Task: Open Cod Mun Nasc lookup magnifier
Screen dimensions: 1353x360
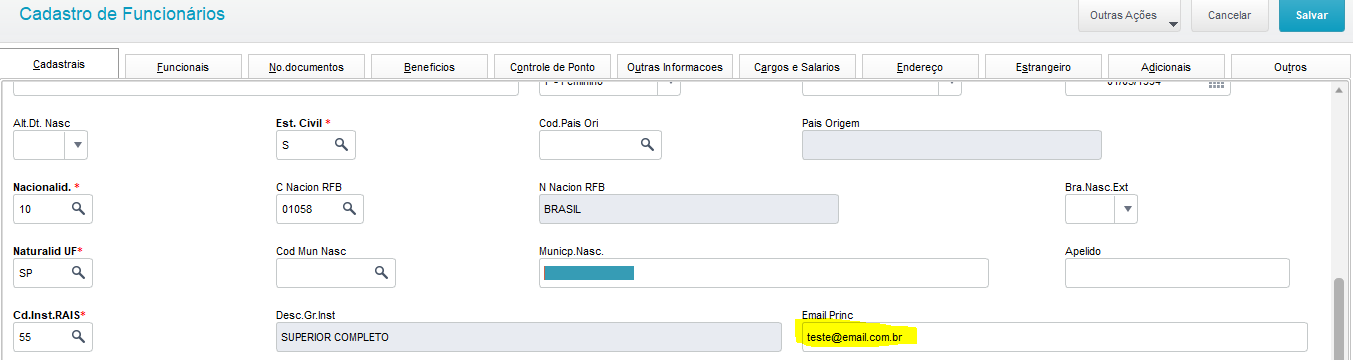Action: 380,272
